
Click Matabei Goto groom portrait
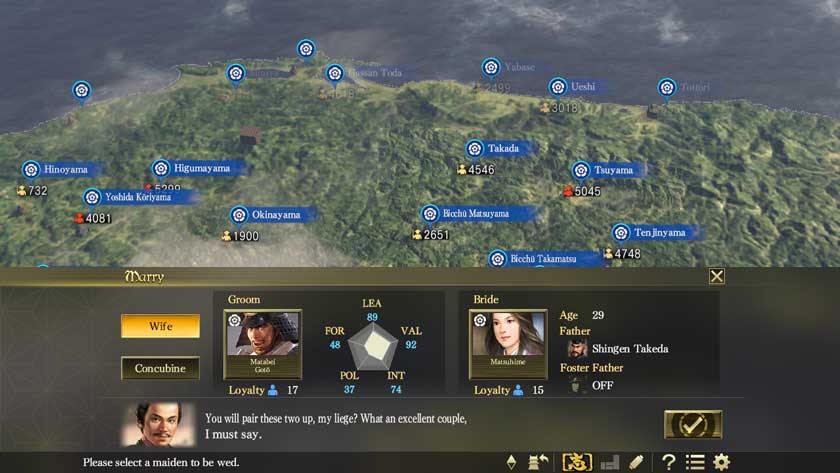coord(262,344)
